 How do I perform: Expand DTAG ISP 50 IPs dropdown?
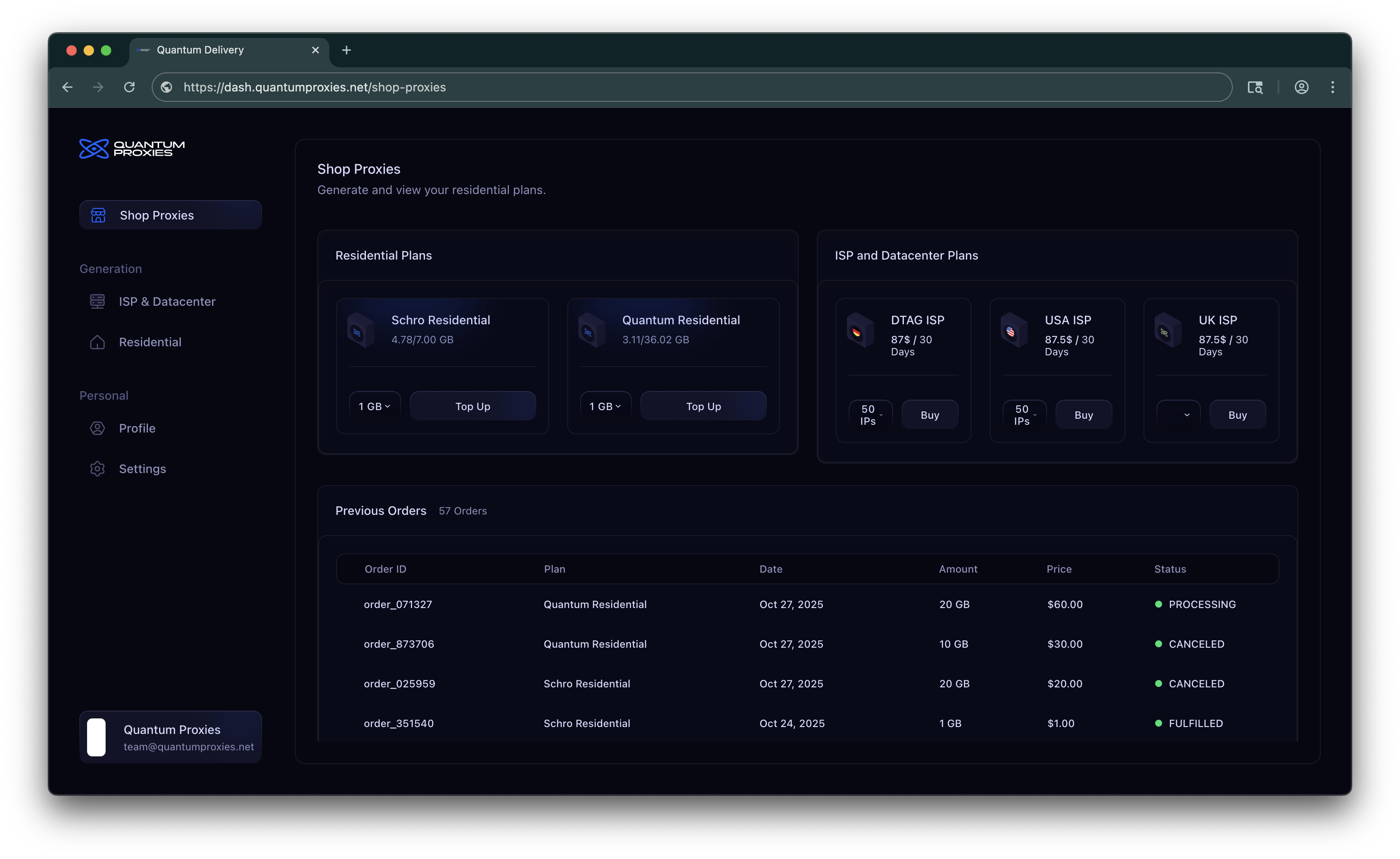pos(870,414)
